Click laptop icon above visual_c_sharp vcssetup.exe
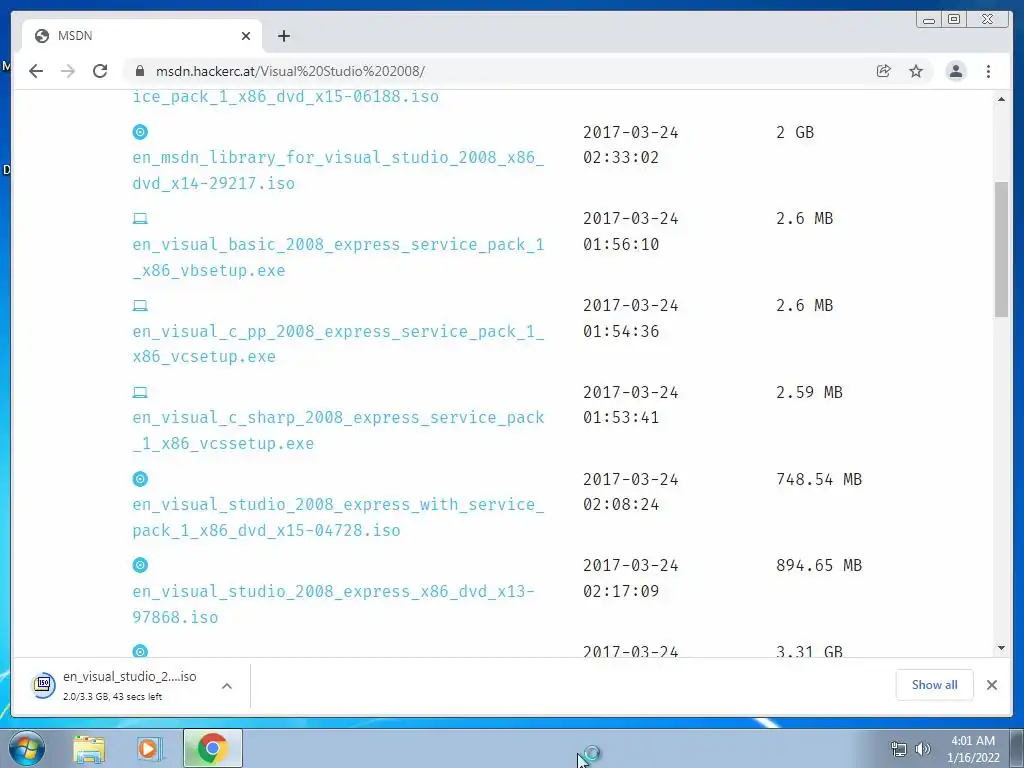 click(x=140, y=392)
